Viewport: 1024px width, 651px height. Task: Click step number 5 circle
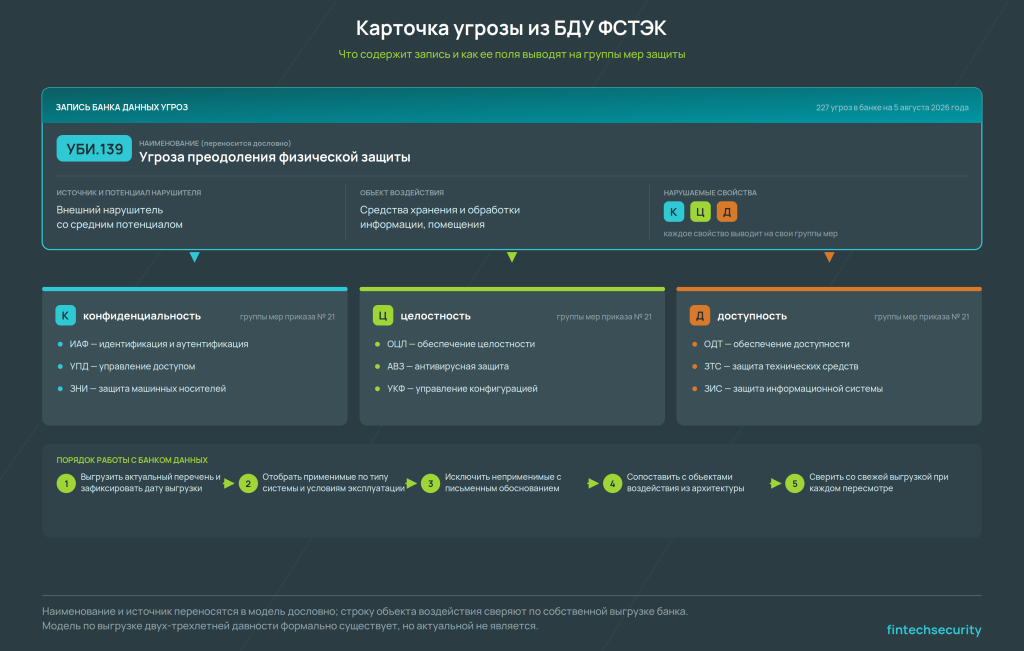tap(795, 484)
